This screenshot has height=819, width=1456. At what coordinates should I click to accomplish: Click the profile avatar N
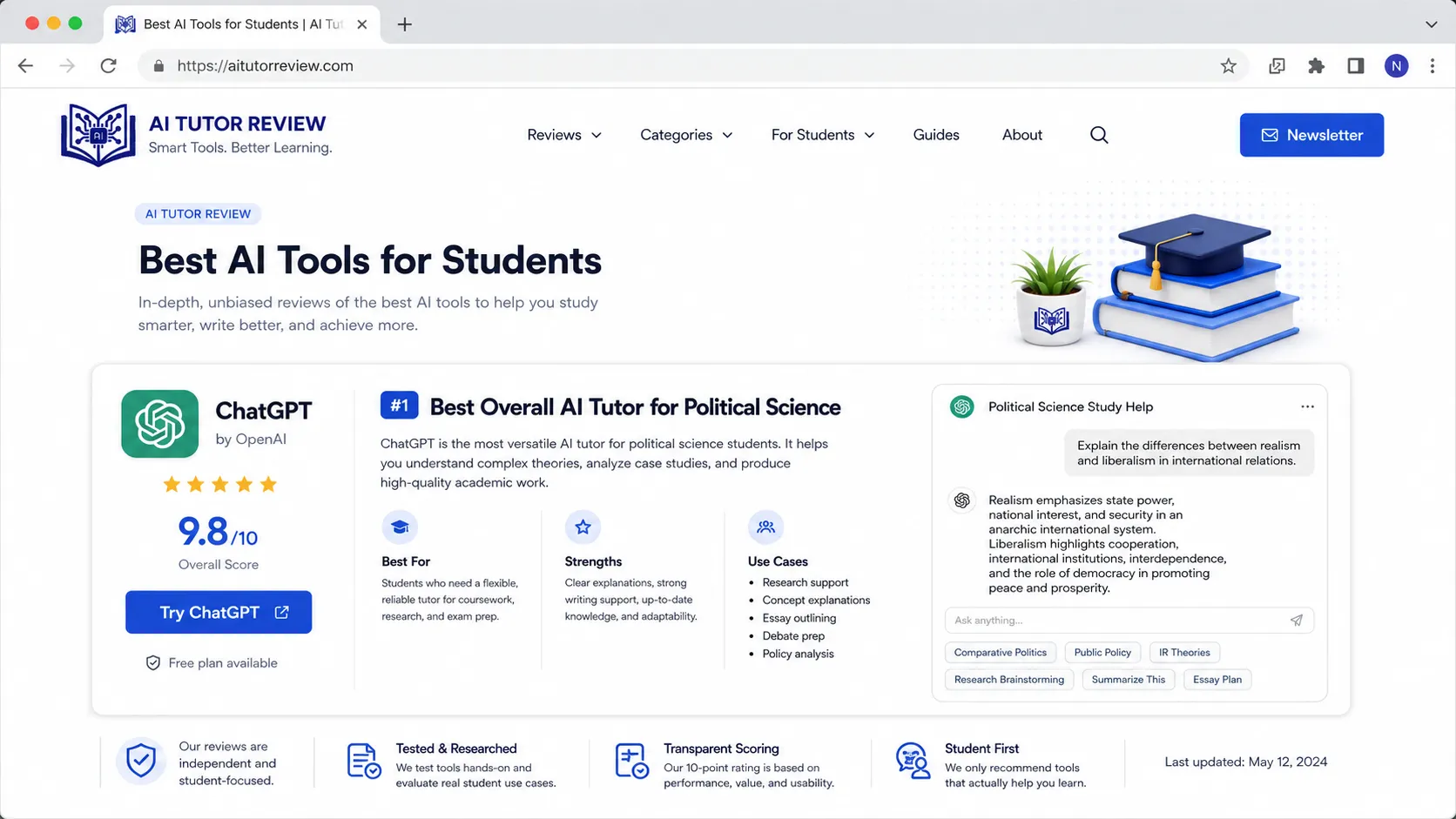pos(1396,66)
